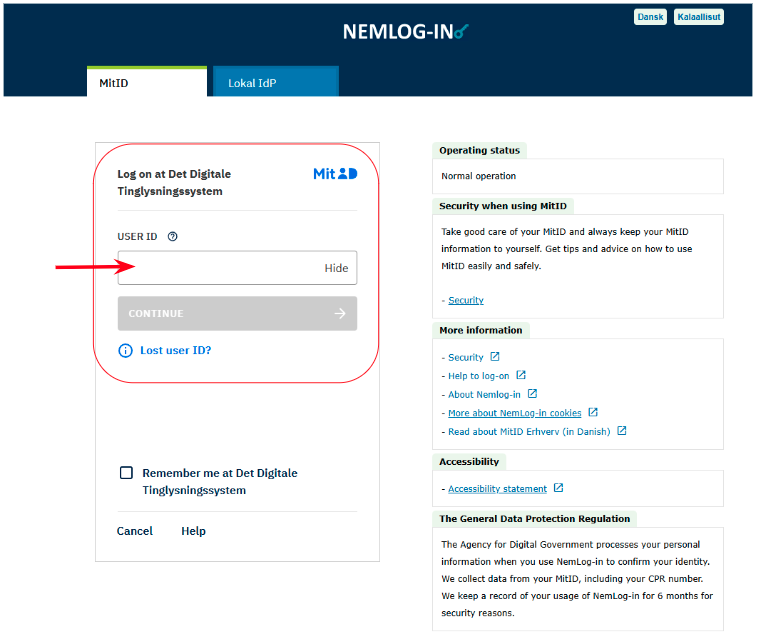Click the Accessibility section heading
The image size is (757, 638).
(469, 461)
